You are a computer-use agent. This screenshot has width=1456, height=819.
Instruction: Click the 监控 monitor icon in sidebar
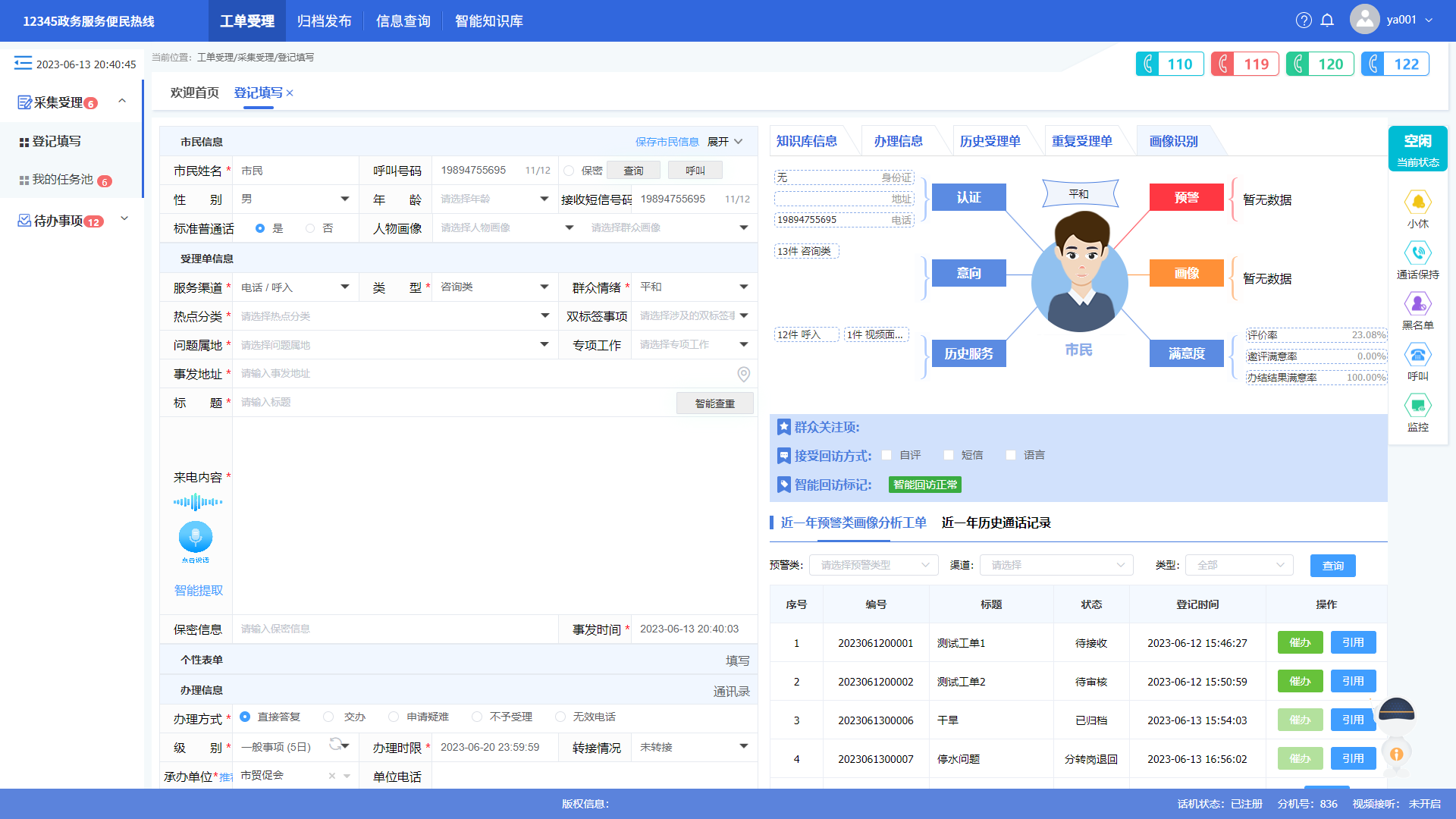click(1417, 406)
